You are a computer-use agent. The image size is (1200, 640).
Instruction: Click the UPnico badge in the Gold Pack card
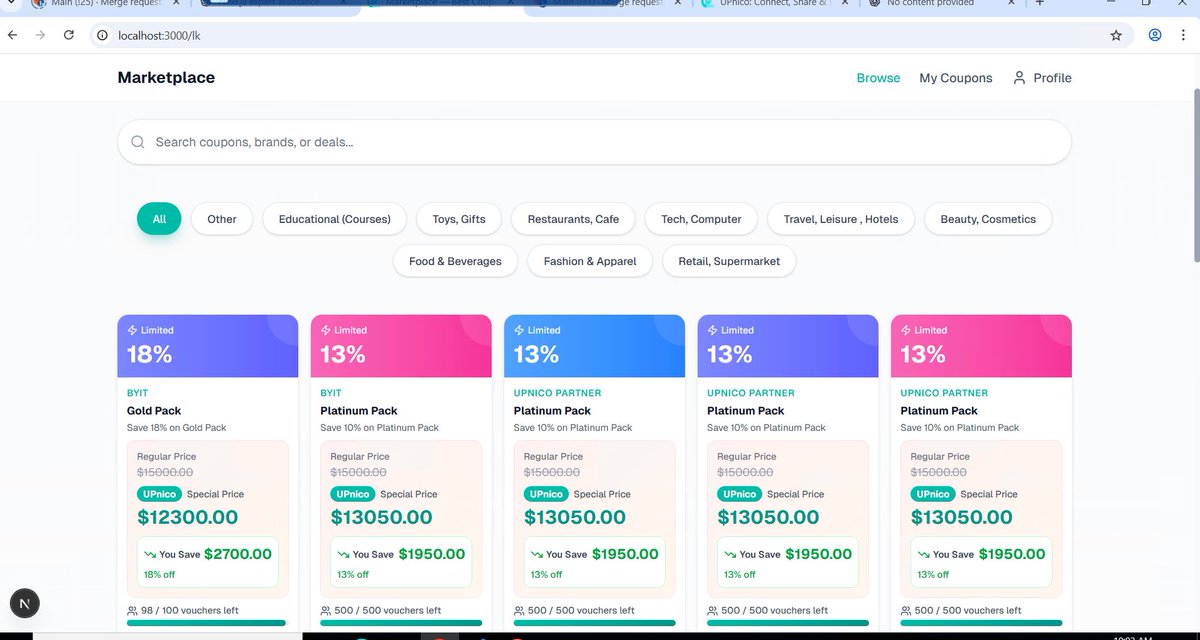(x=159, y=494)
